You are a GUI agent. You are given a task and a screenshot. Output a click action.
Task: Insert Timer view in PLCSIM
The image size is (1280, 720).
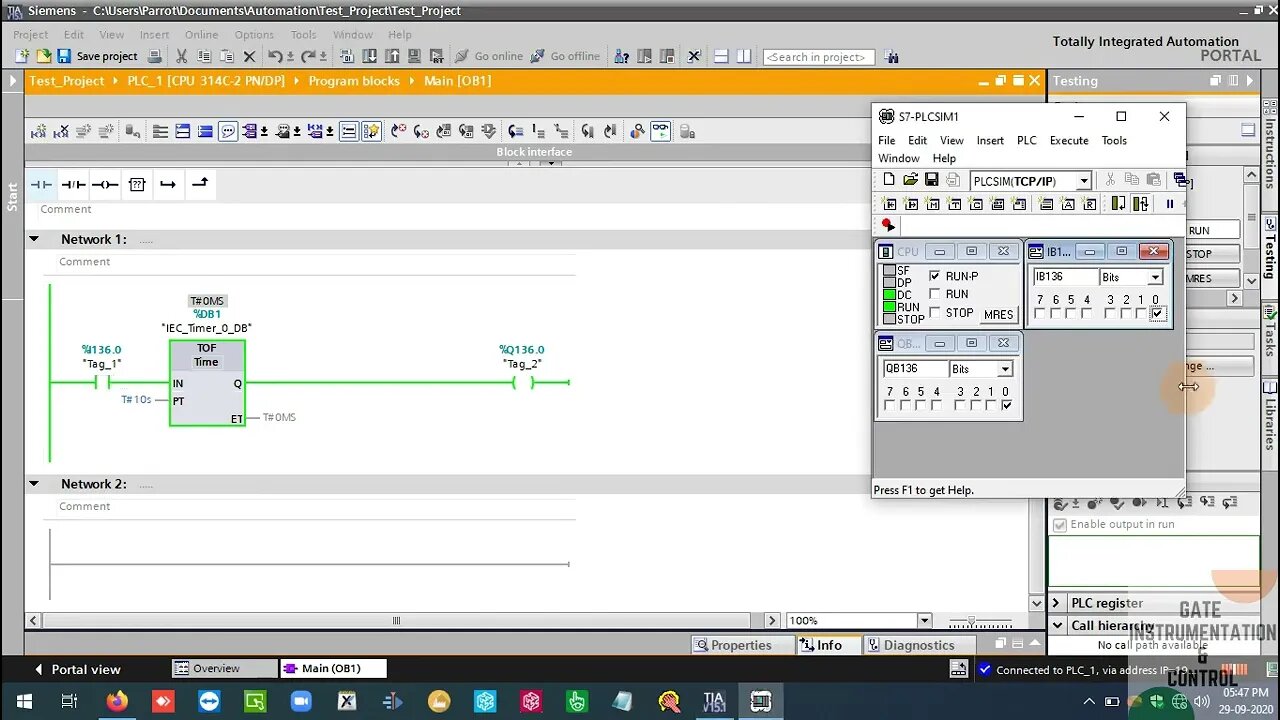coord(954,204)
